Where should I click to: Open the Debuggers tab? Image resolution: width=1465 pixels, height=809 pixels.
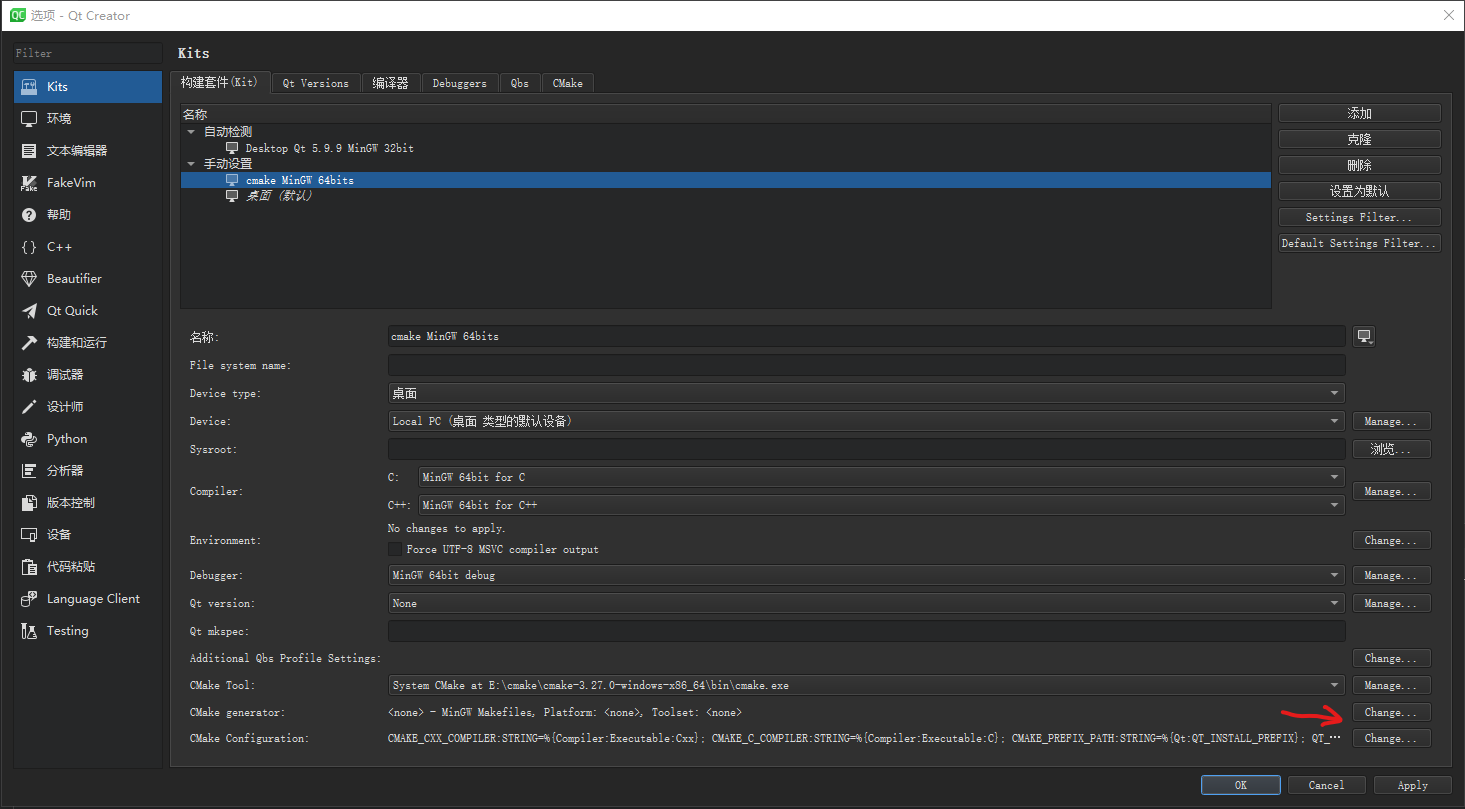click(459, 83)
